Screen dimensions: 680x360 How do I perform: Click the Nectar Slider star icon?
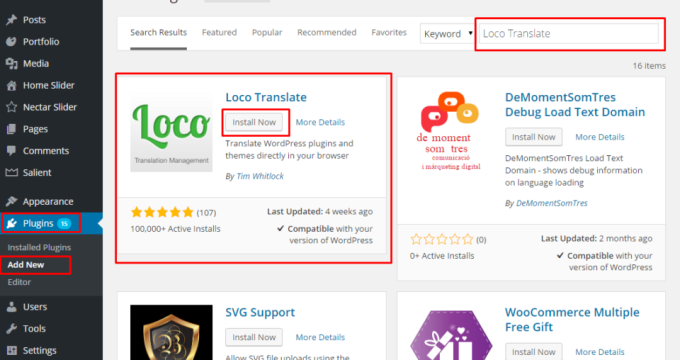(x=12, y=107)
